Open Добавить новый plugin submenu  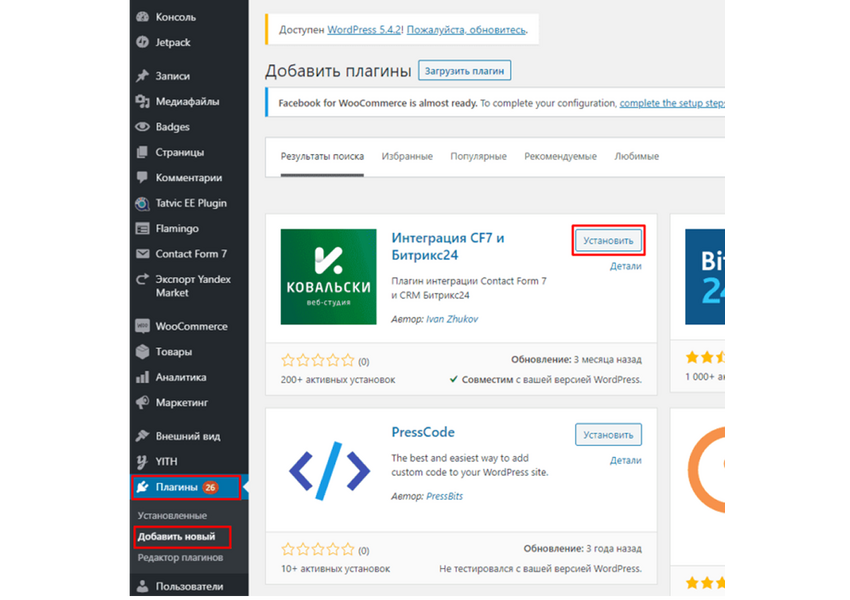pos(177,537)
